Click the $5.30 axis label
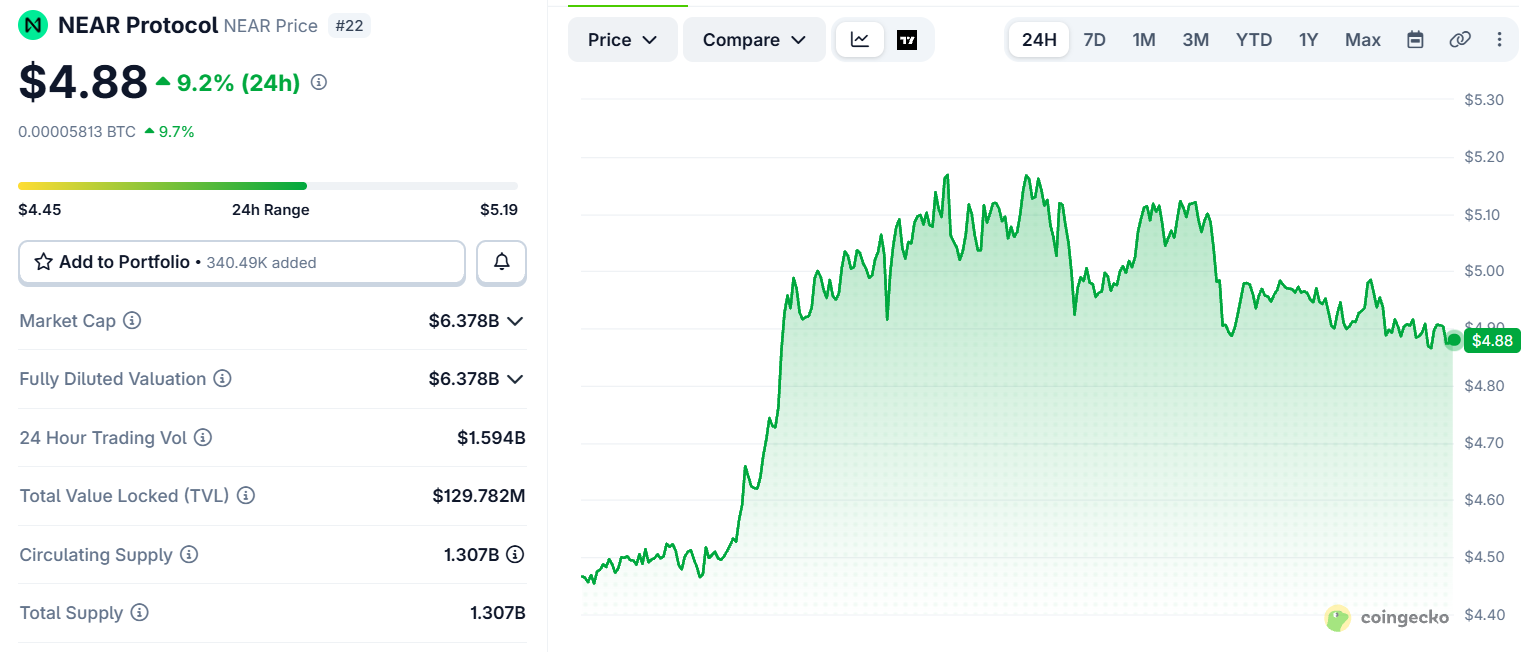Screen dimensions: 1532x652 pos(1484,100)
